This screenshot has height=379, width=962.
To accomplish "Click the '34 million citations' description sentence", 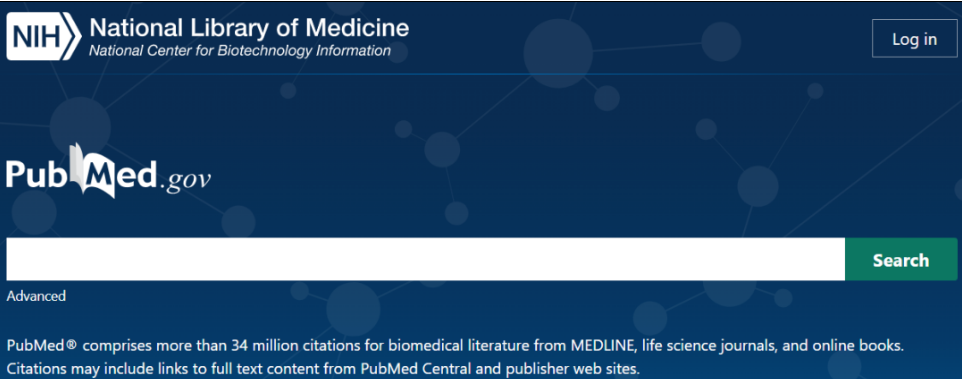I will (x=455, y=346).
